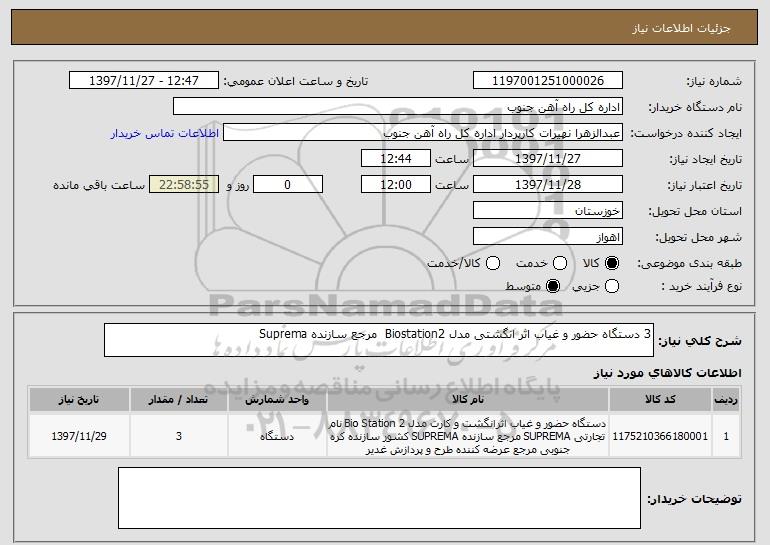Click the تاریخ نیاز column header

click(79, 400)
